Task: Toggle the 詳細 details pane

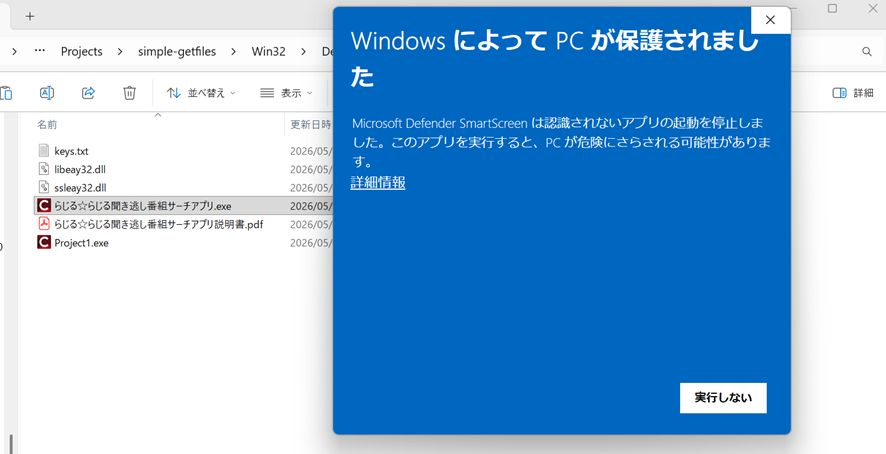Action: [853, 93]
